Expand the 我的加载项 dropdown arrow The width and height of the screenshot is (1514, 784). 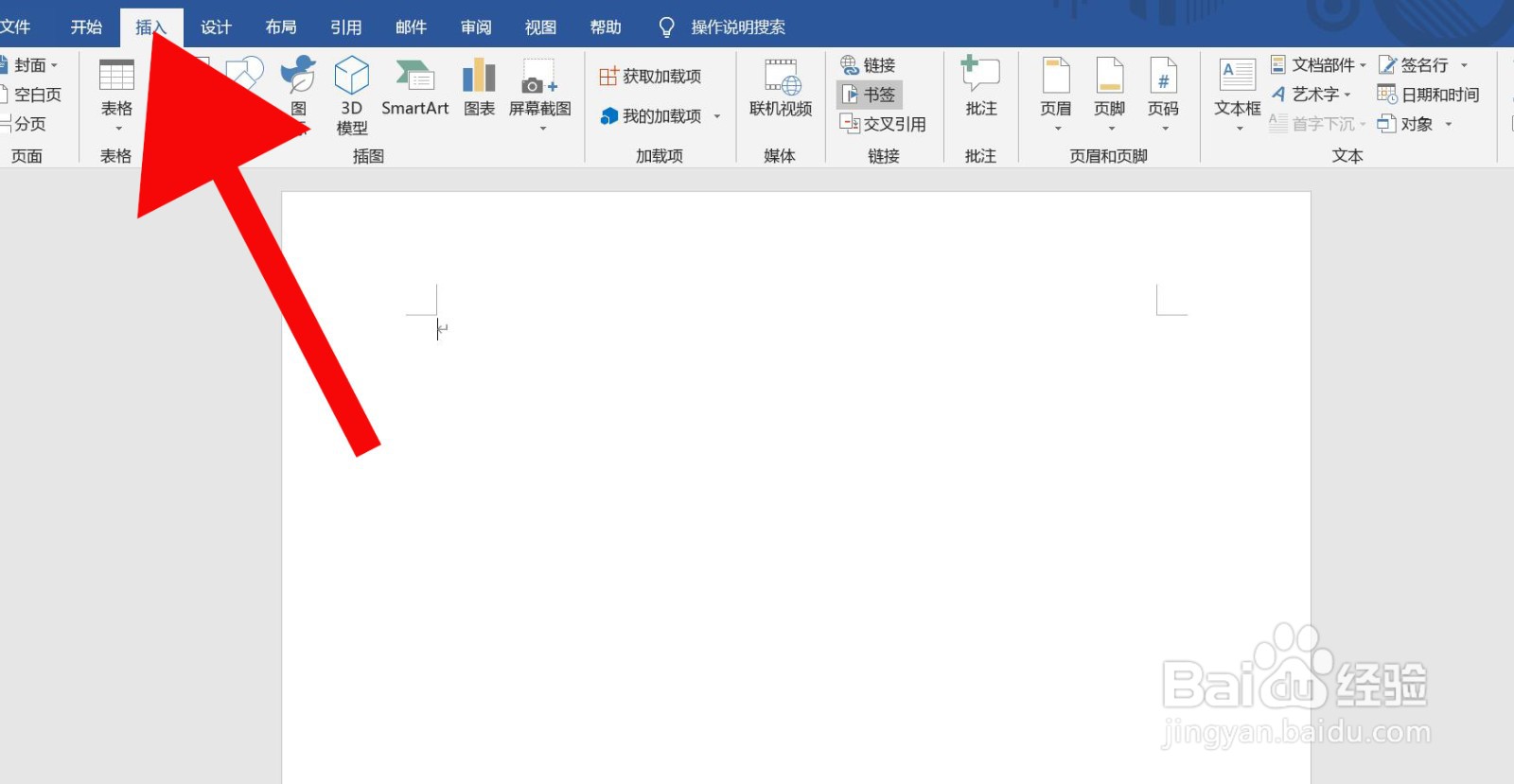(x=717, y=116)
